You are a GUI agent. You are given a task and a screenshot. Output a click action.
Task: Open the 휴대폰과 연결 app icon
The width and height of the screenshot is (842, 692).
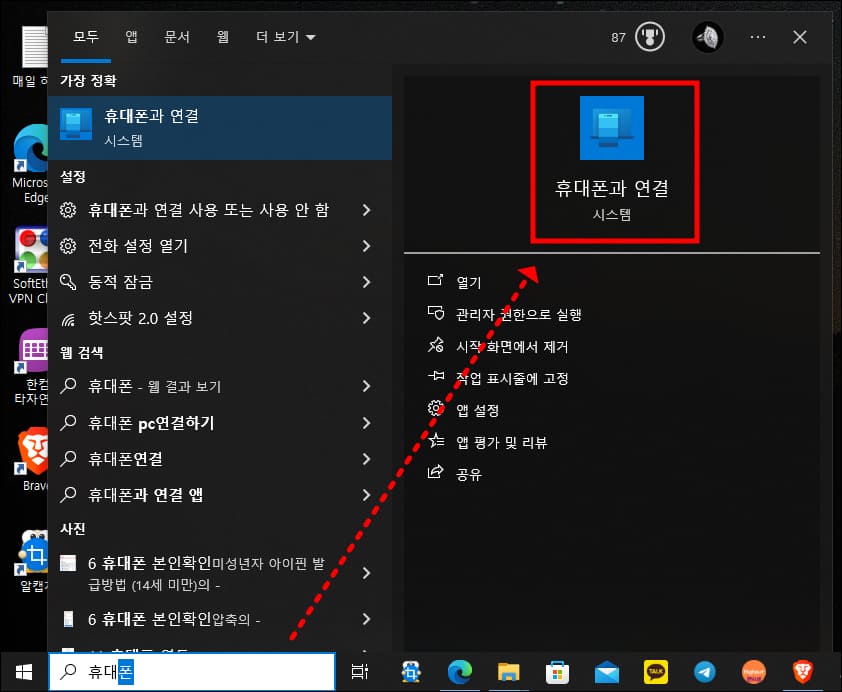612,130
